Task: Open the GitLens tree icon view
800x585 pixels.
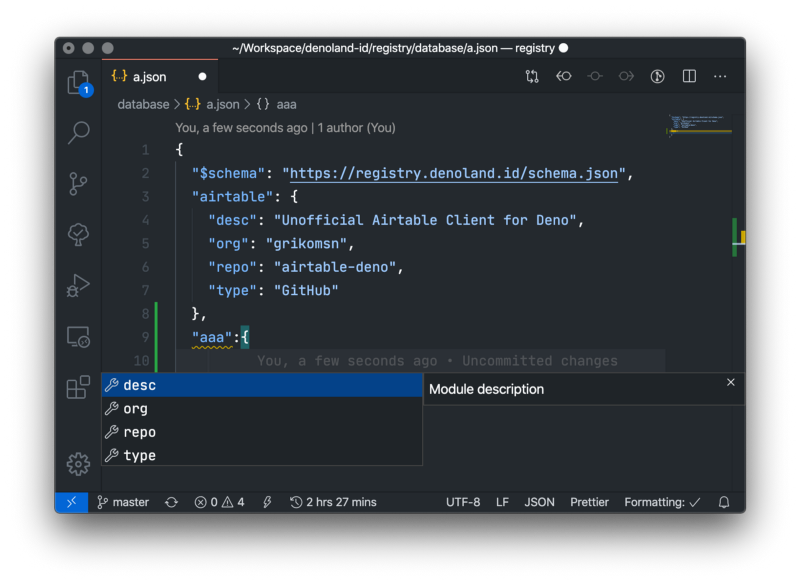Action: pyautogui.click(x=78, y=234)
